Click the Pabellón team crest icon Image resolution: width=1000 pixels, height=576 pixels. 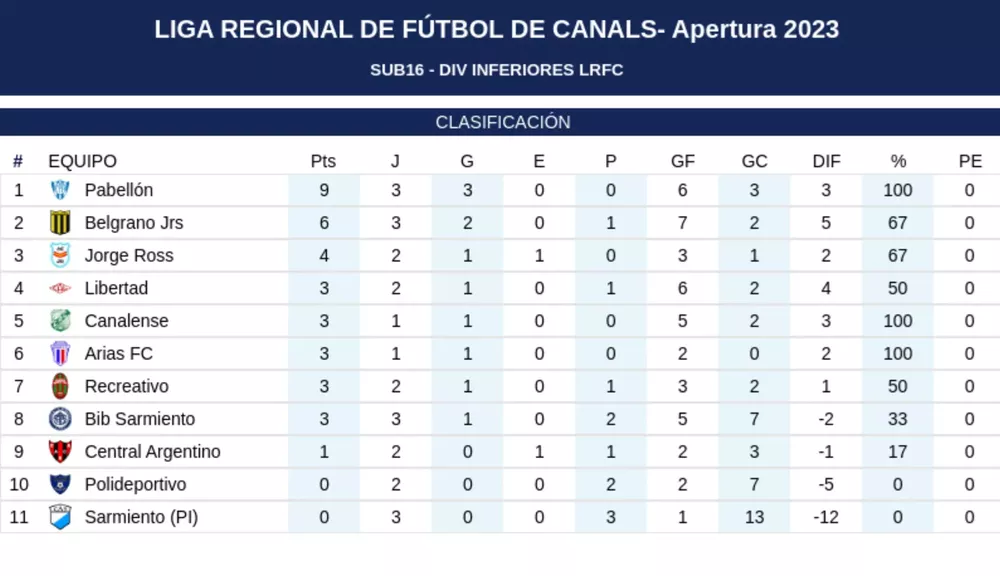(x=60, y=190)
